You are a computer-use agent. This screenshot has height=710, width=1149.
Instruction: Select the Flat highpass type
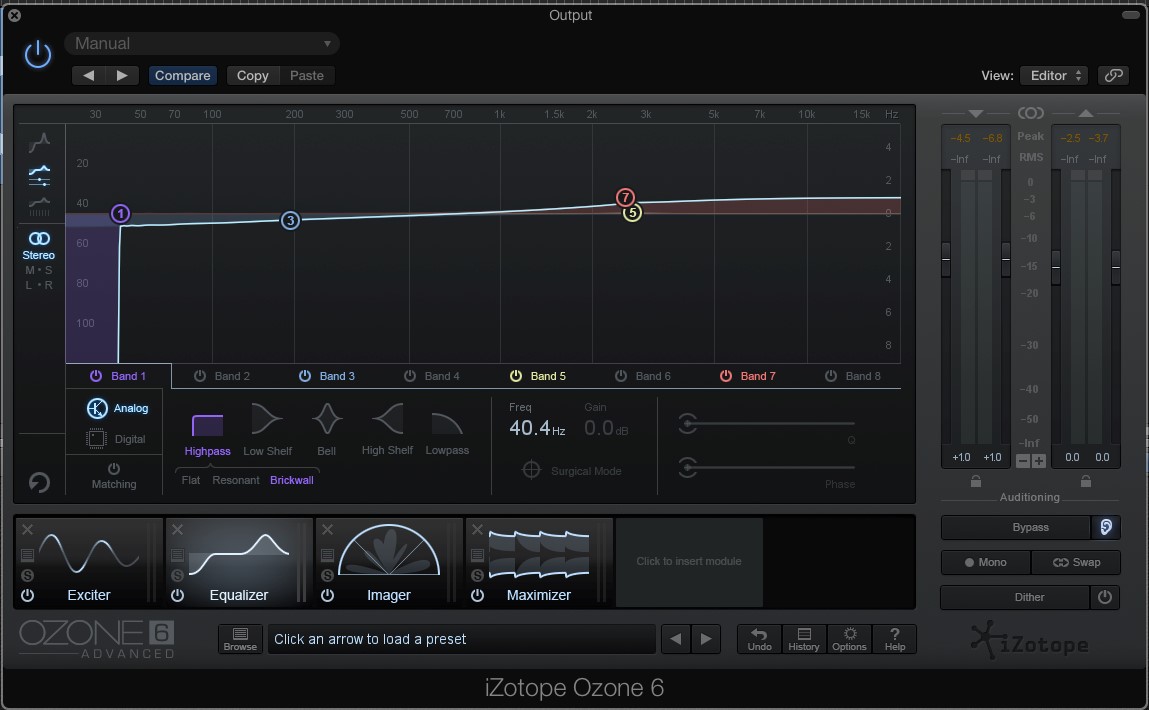pyautogui.click(x=191, y=480)
